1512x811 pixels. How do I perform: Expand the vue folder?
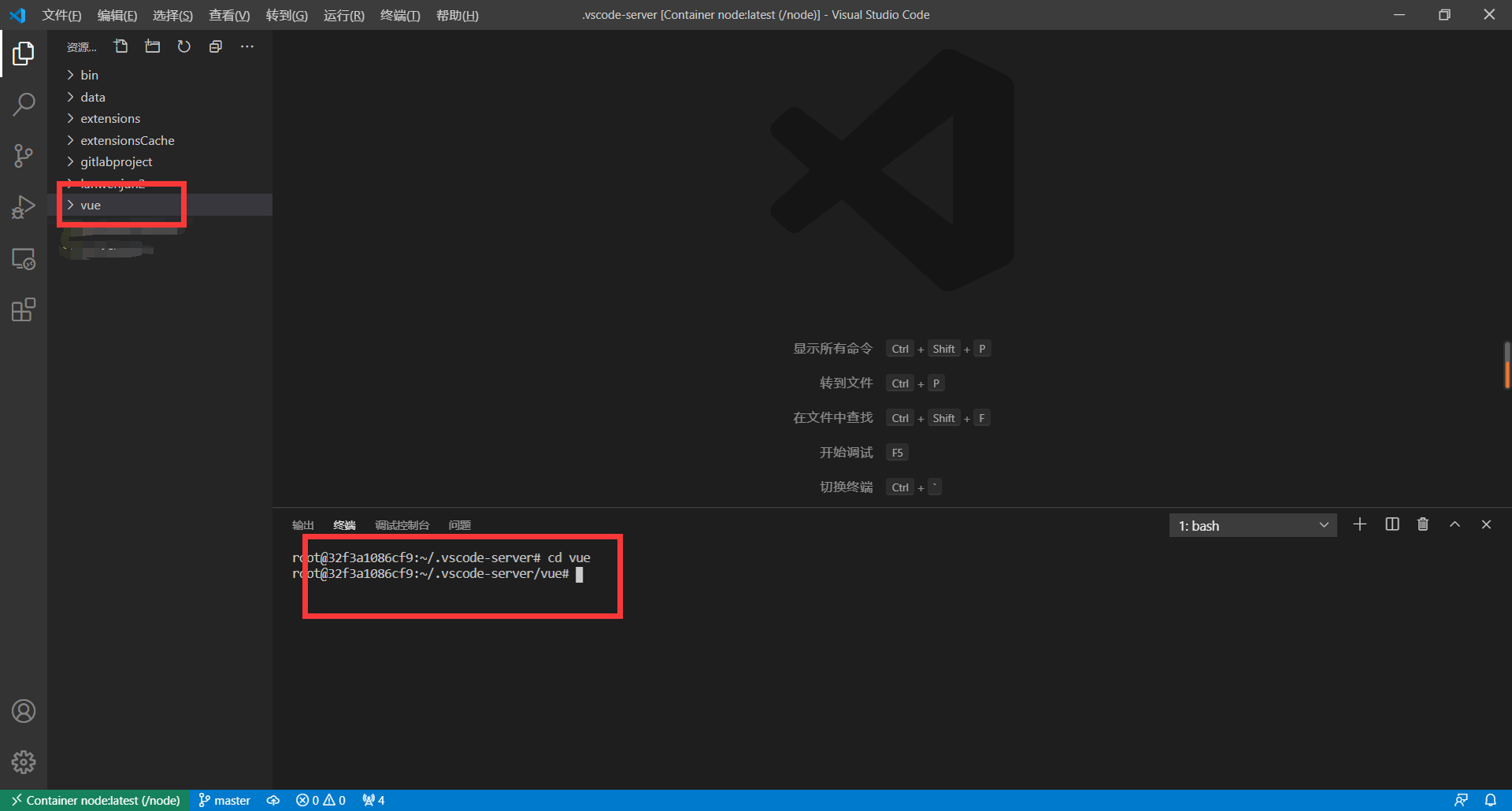click(x=160, y=205)
